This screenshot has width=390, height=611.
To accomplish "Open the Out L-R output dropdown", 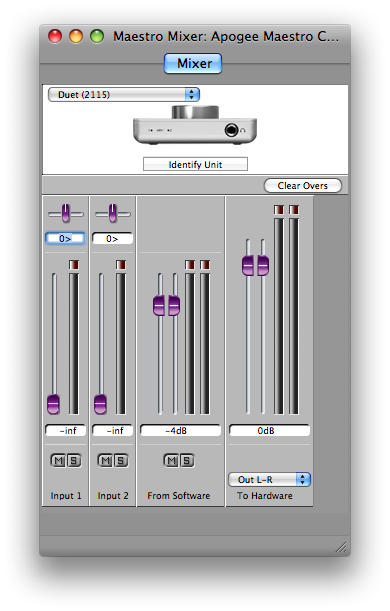I will point(269,480).
